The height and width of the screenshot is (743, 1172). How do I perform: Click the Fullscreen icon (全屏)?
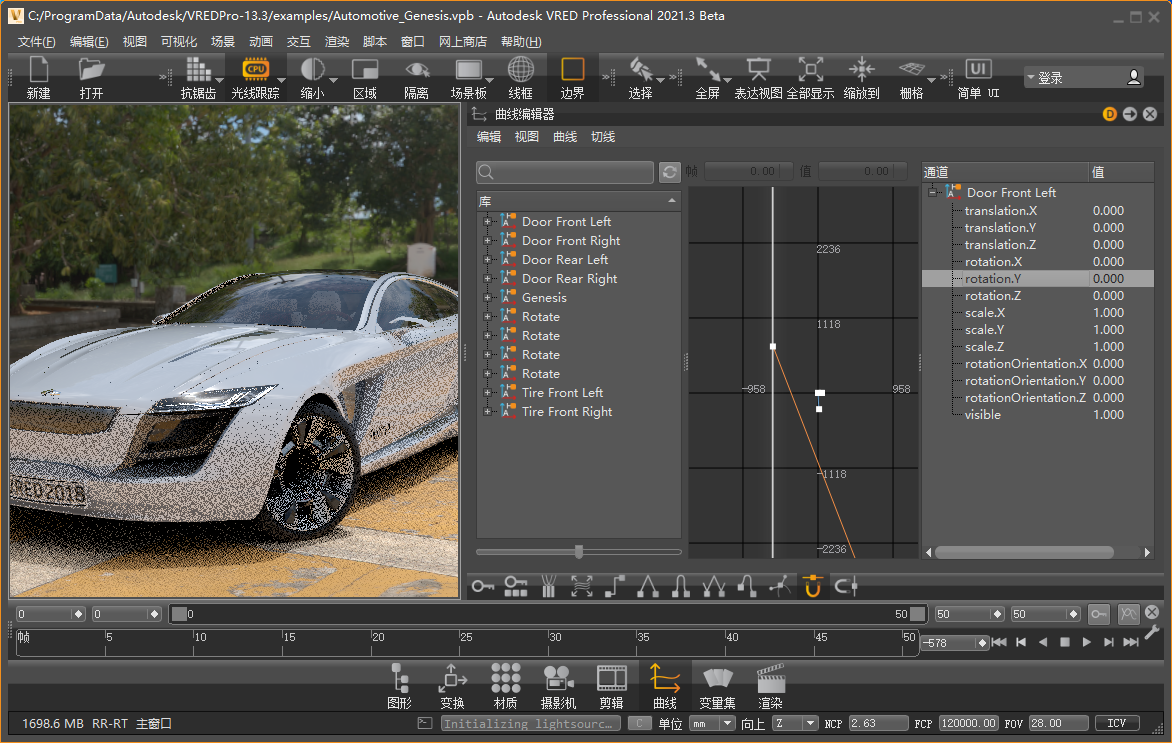pyautogui.click(x=707, y=70)
